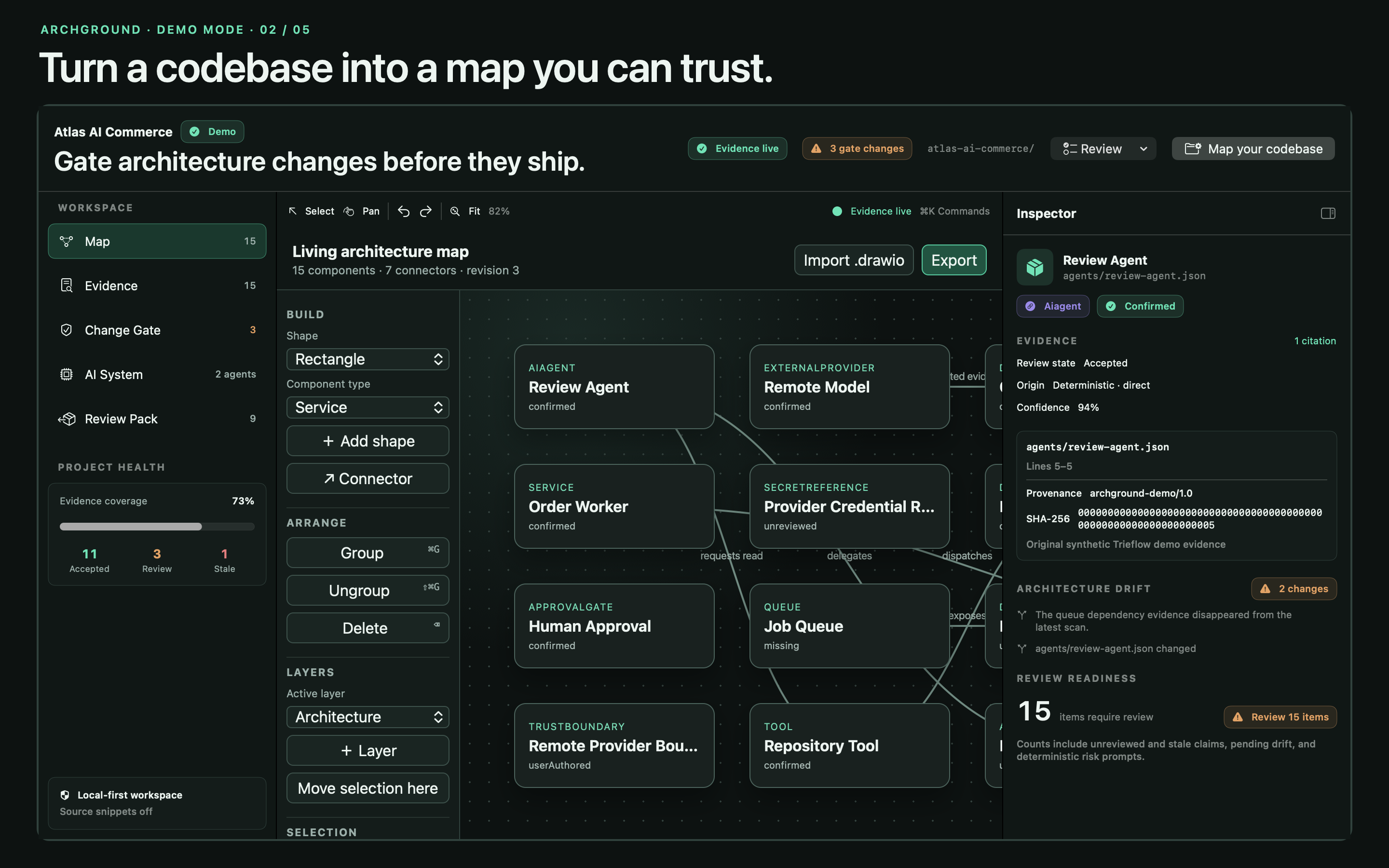Viewport: 1389px width, 868px height.
Task: Click the Evidence document-search icon in the sidebar
Action: point(67,285)
